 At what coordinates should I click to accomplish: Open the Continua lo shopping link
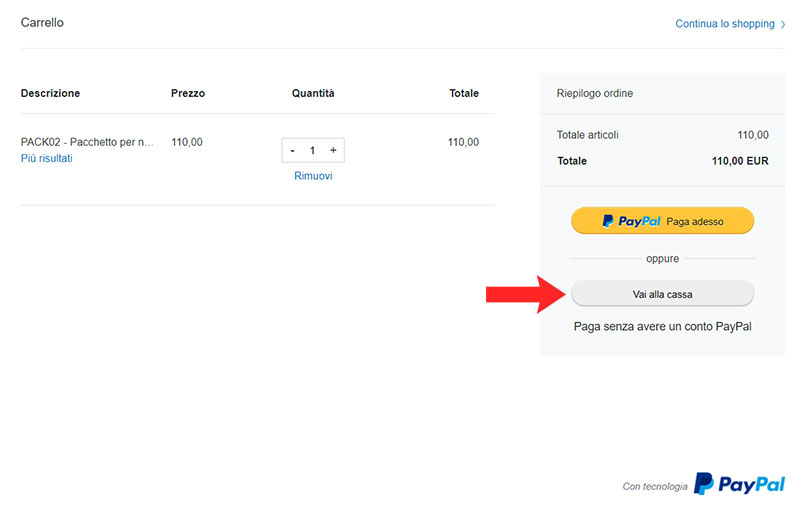click(x=724, y=24)
